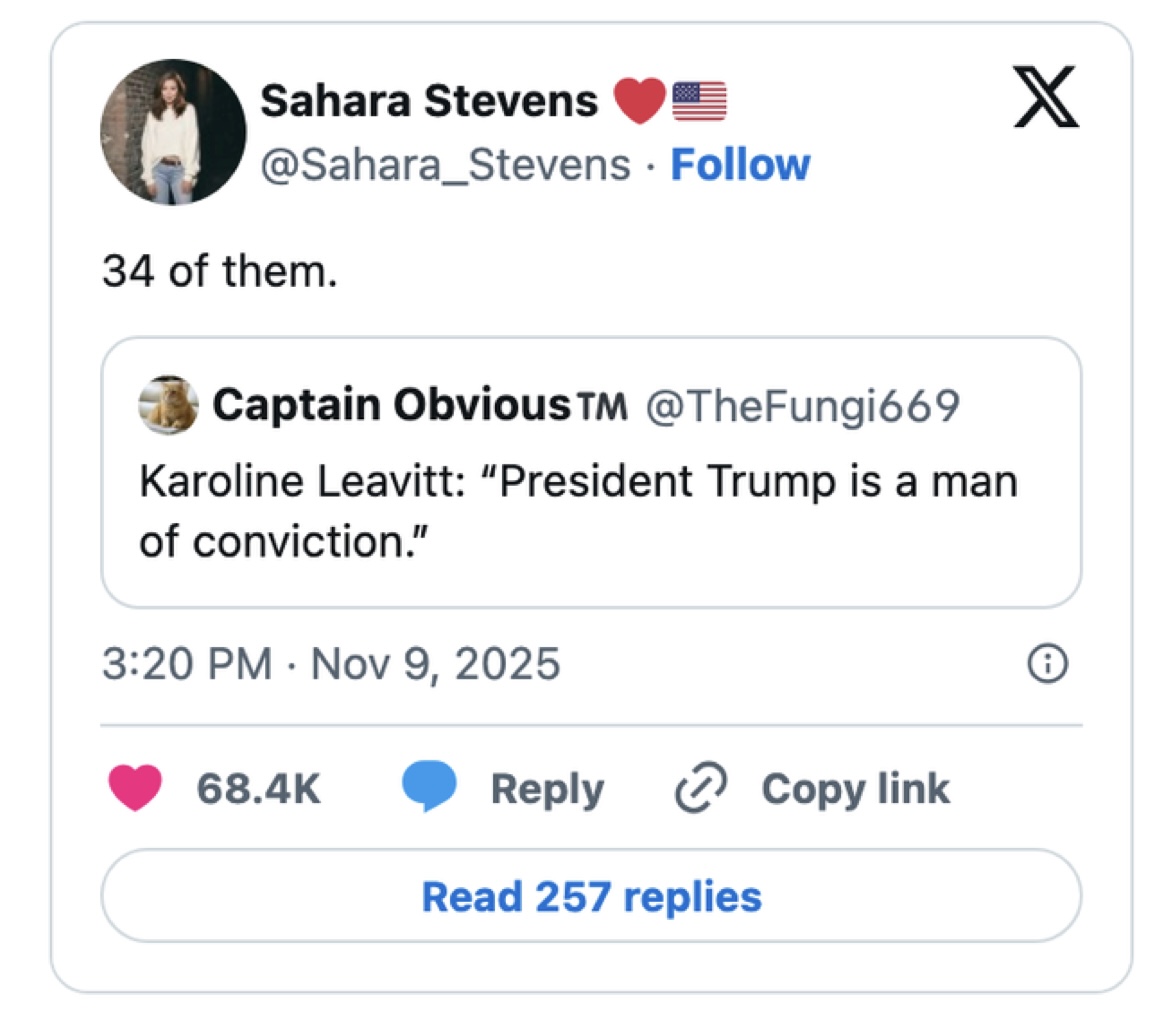Click the @TheFungi669 handle
Screen dimensions: 1169x1027
click(x=803, y=405)
